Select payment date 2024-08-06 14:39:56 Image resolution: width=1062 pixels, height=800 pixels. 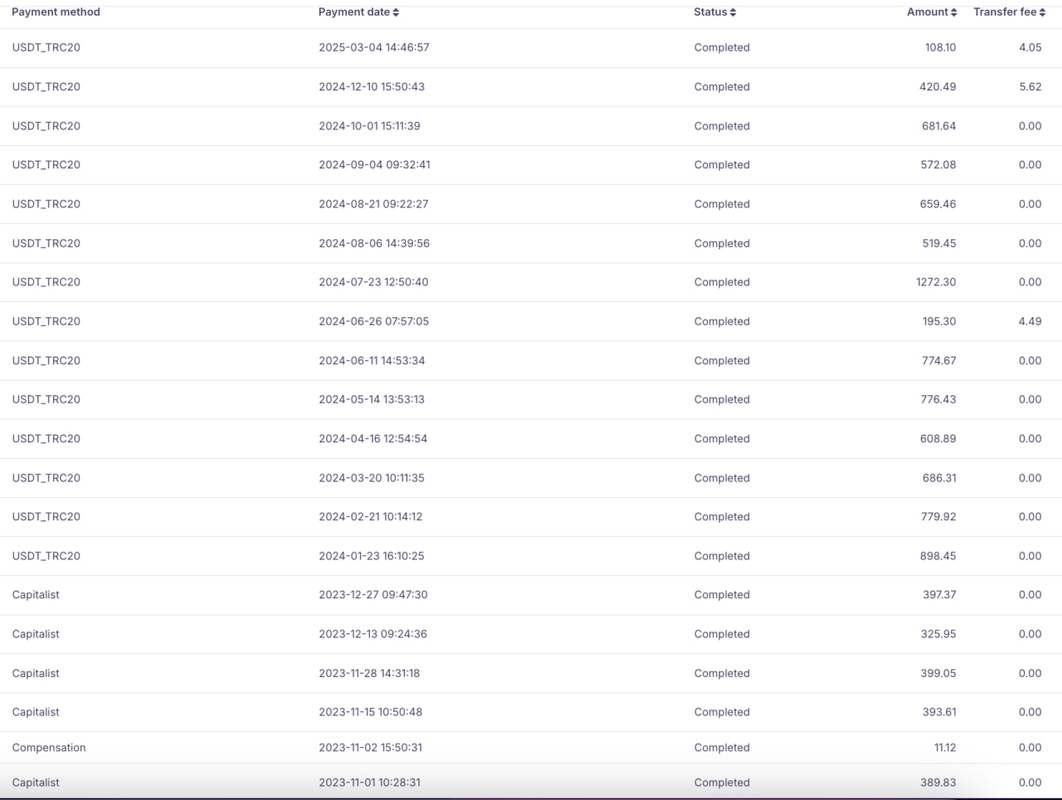coord(374,243)
